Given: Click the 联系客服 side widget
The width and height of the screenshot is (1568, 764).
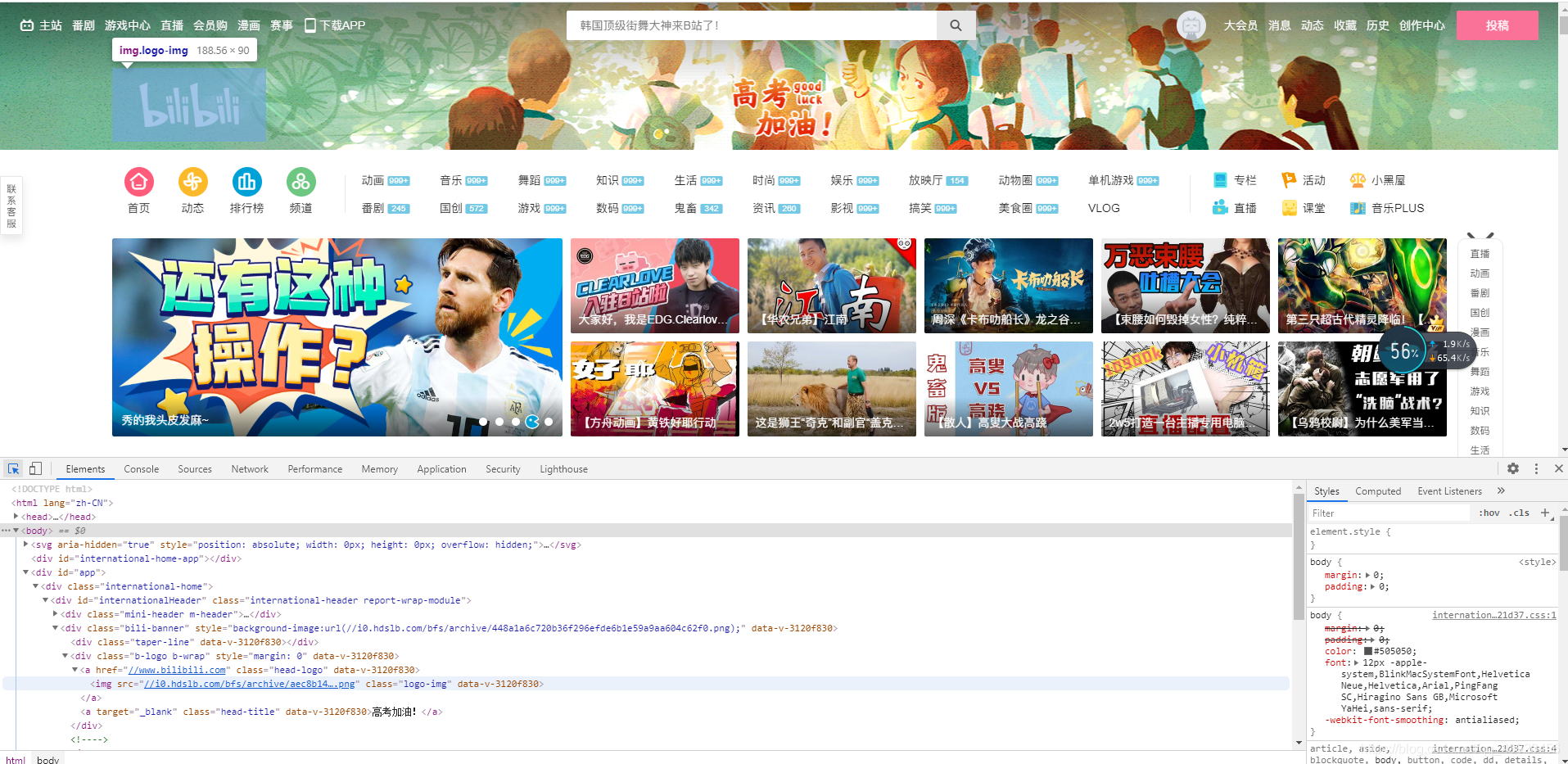Looking at the screenshot, I should coord(11,206).
